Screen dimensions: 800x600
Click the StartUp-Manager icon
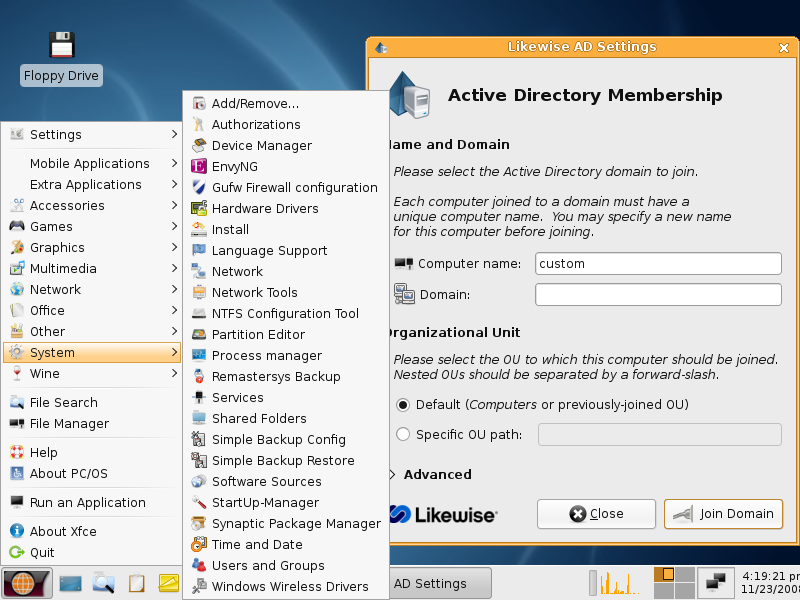point(199,502)
